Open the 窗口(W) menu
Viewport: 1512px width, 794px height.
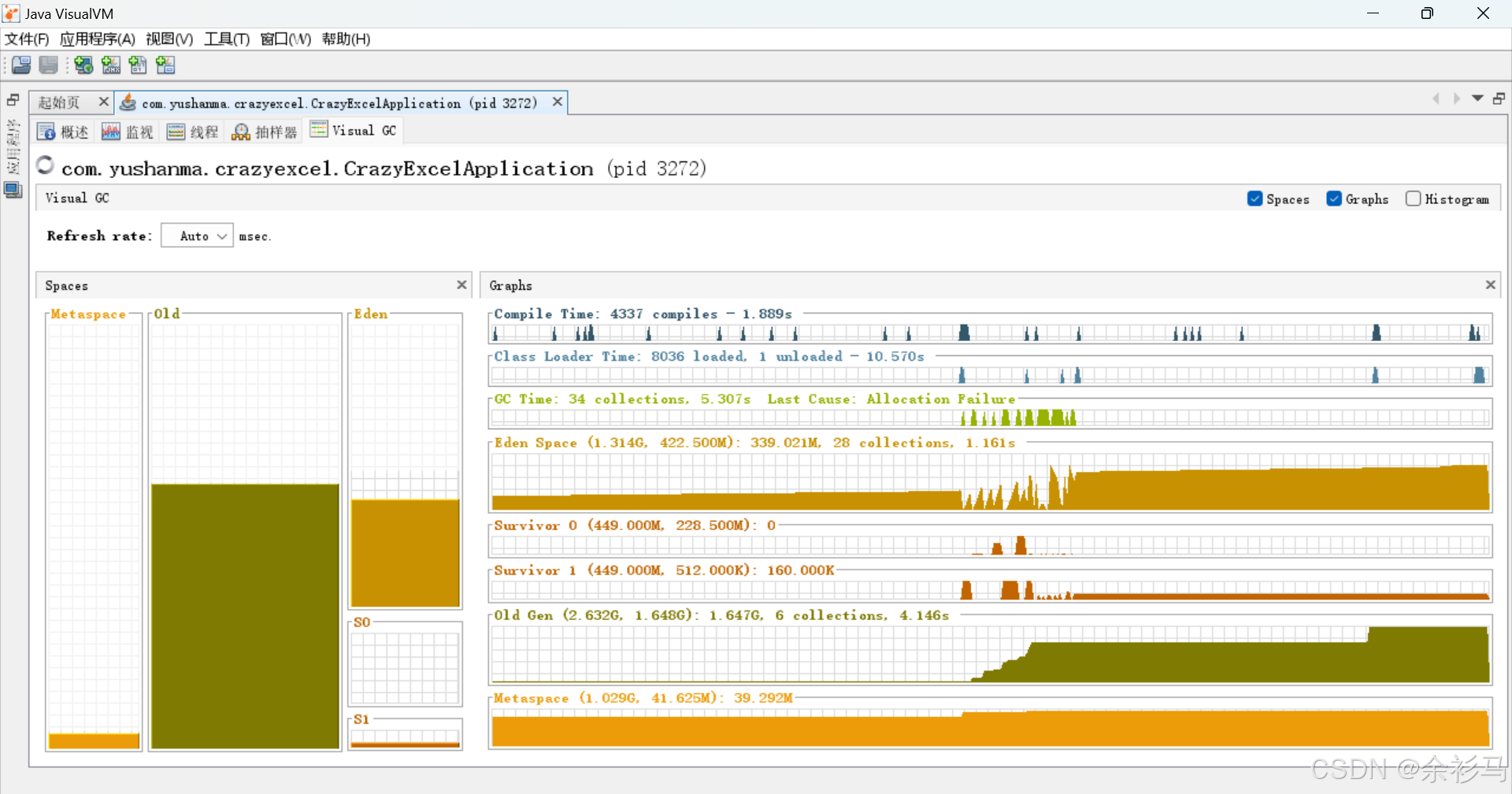tap(285, 39)
